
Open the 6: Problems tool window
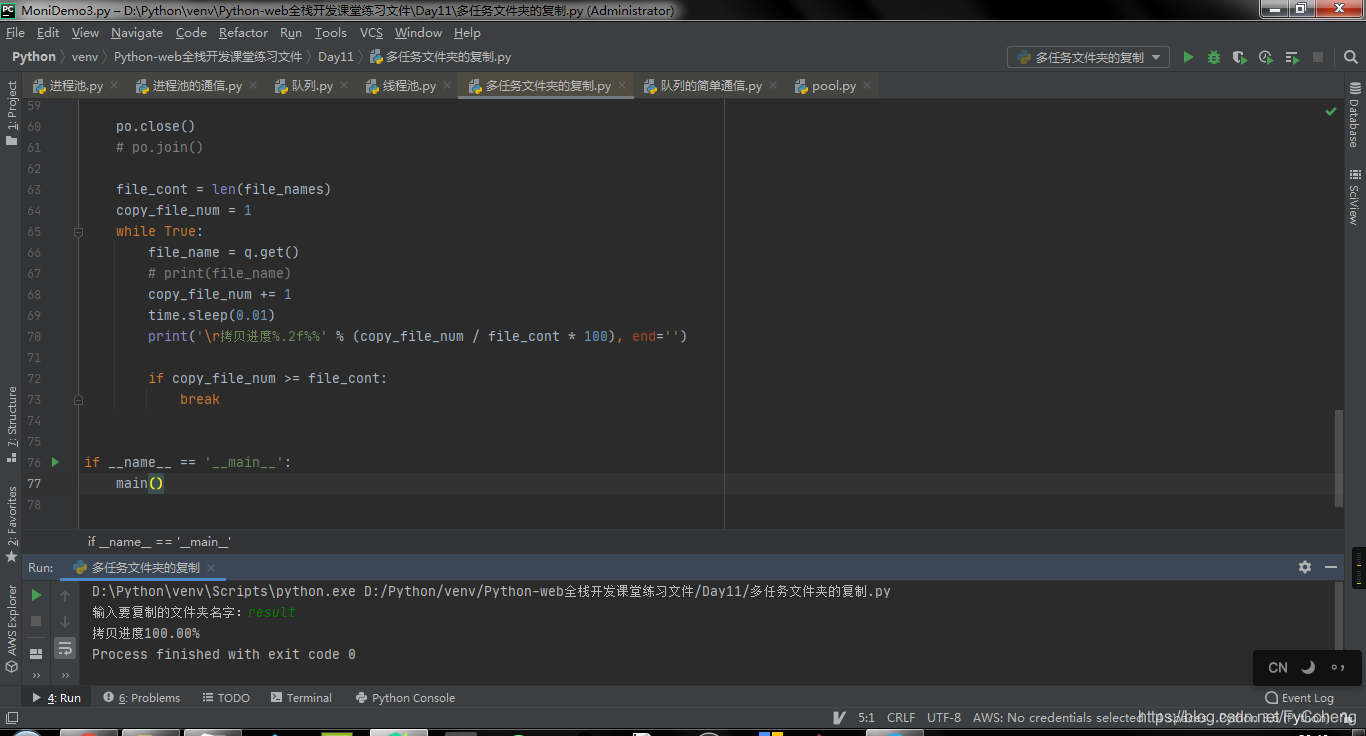point(142,698)
